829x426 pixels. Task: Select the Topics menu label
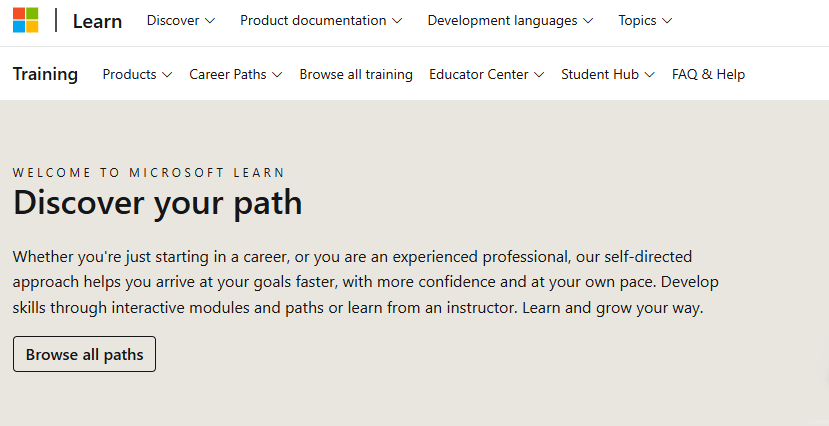(x=638, y=21)
